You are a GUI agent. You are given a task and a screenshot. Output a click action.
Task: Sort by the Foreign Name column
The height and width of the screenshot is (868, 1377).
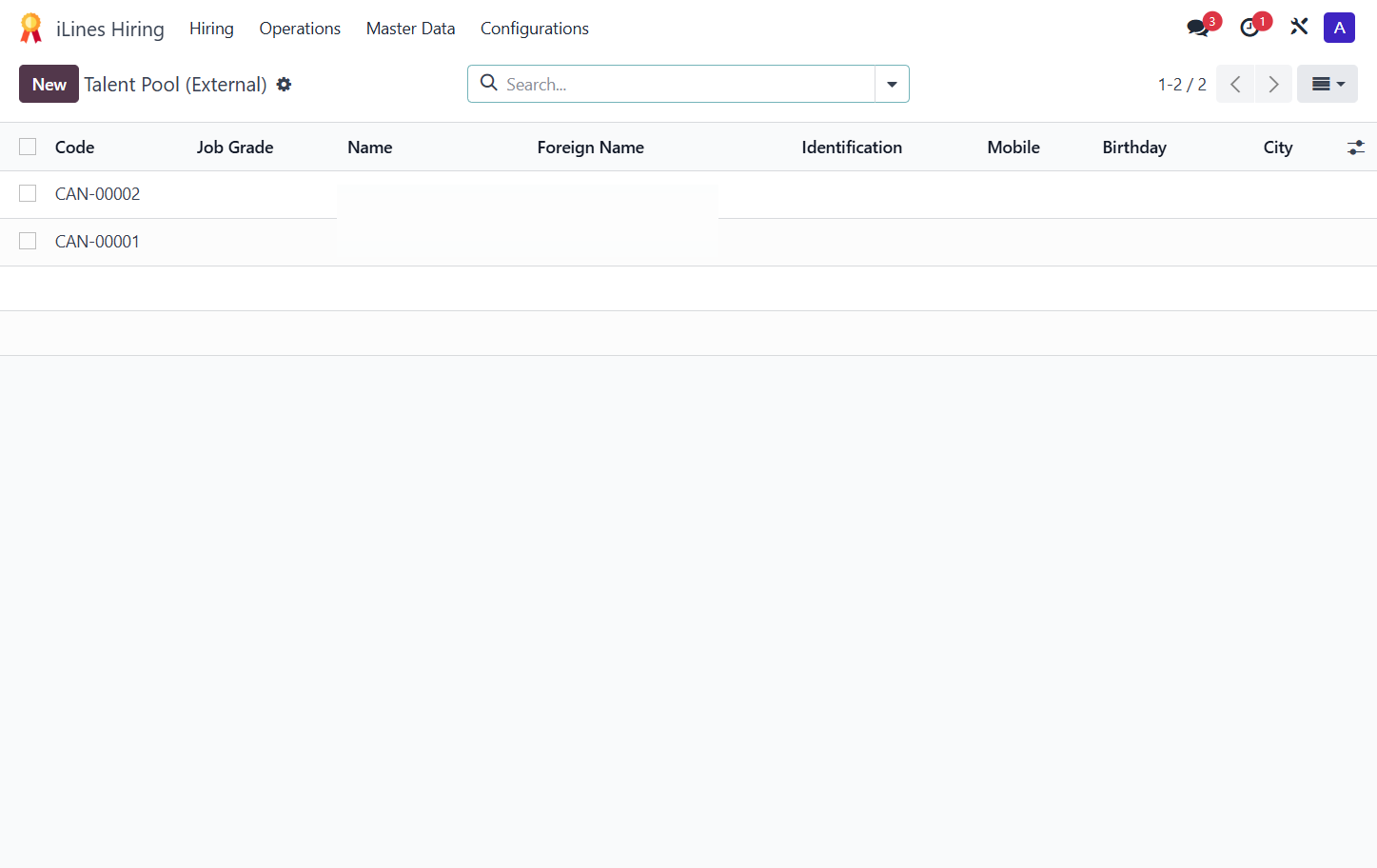590,148
